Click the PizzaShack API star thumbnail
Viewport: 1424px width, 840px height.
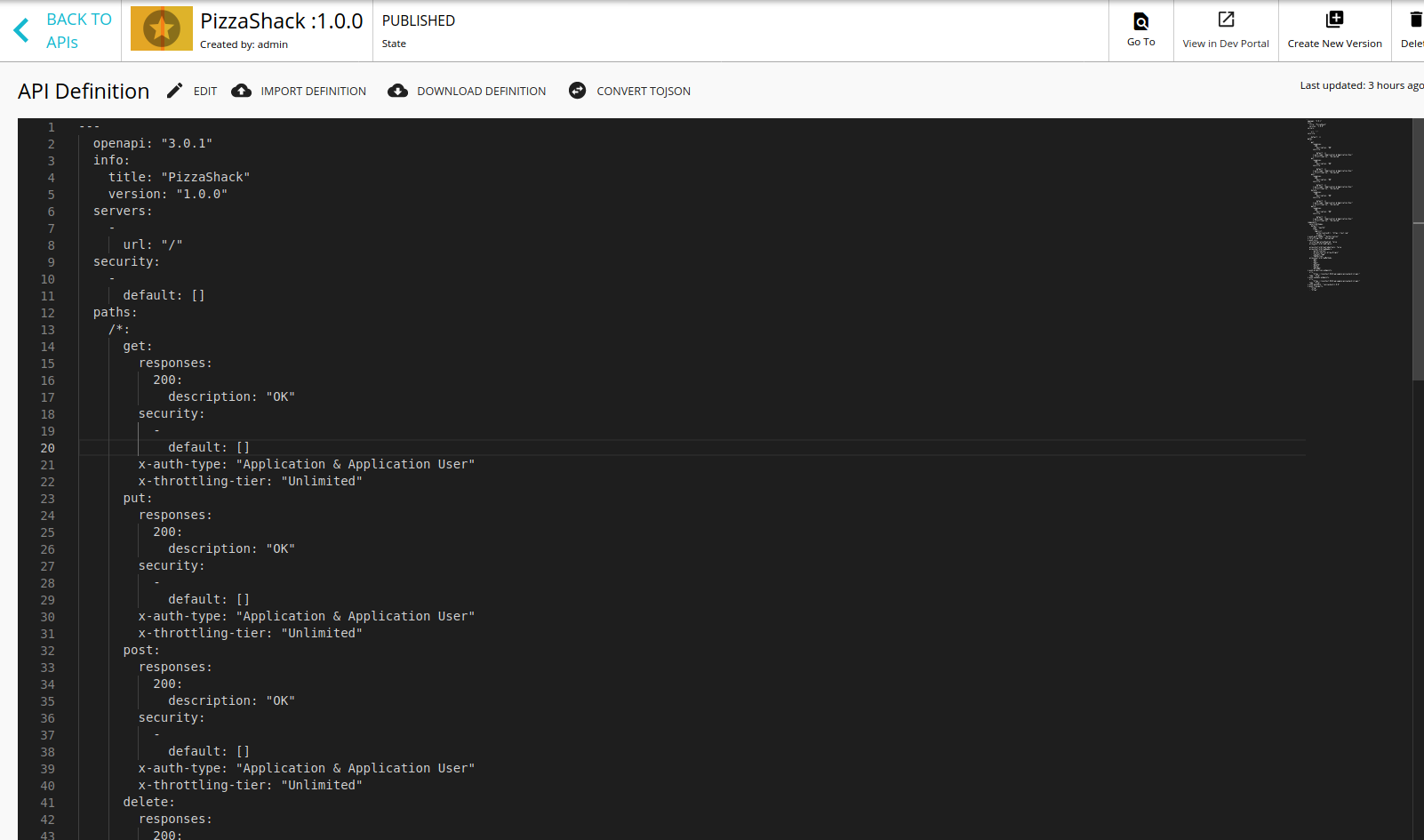[x=162, y=28]
